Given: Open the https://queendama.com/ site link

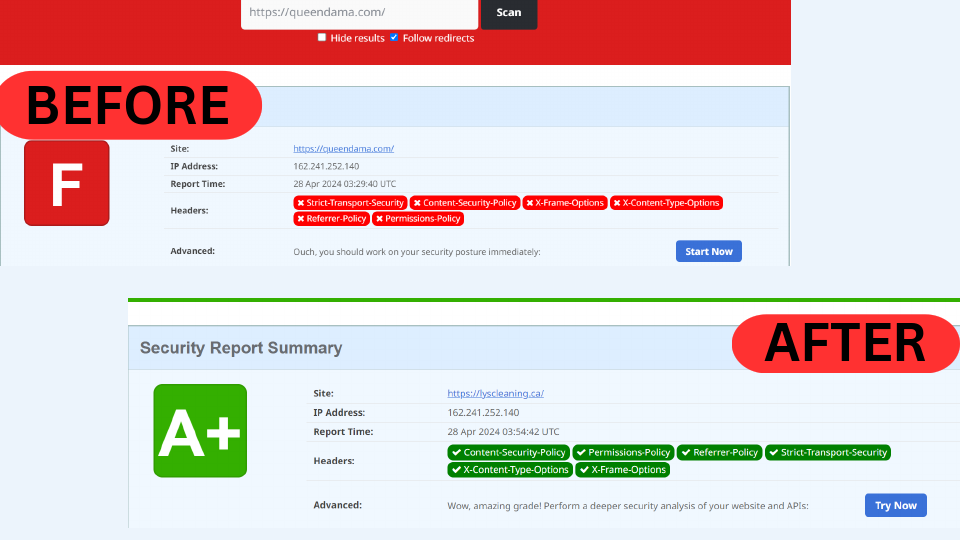Looking at the screenshot, I should click(x=343, y=149).
